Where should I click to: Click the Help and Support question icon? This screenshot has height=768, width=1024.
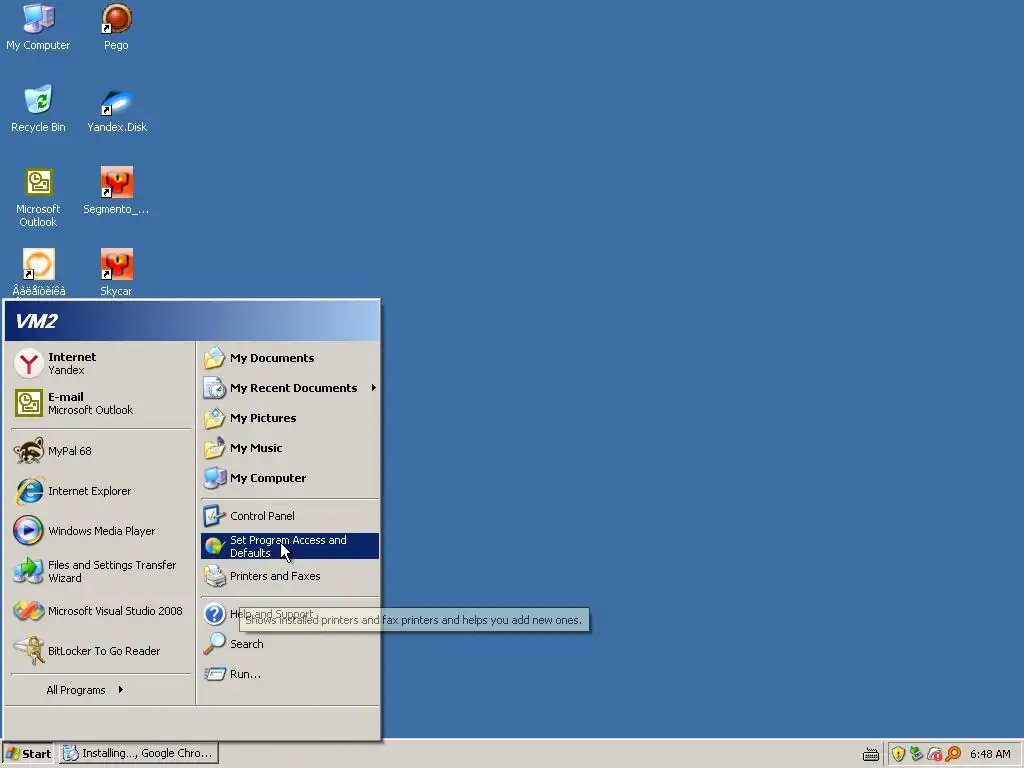coord(214,614)
